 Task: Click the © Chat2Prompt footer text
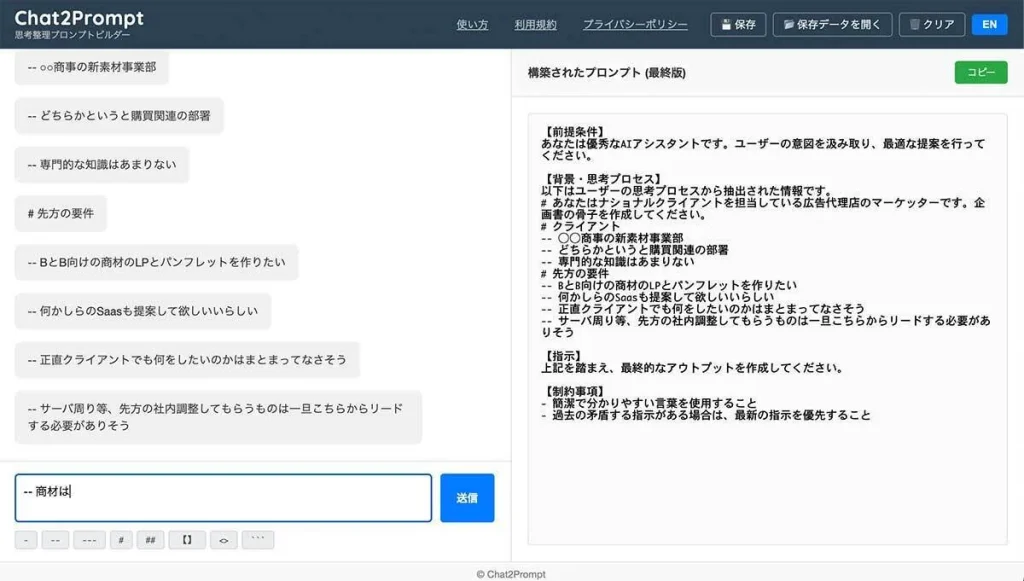[511, 574]
